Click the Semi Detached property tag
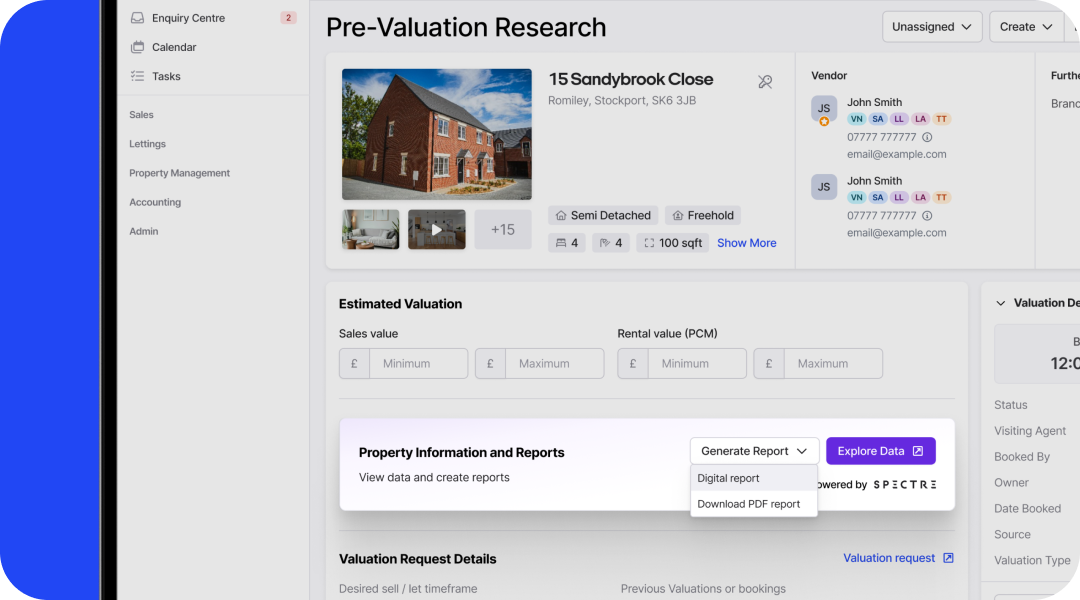 pyautogui.click(x=603, y=215)
